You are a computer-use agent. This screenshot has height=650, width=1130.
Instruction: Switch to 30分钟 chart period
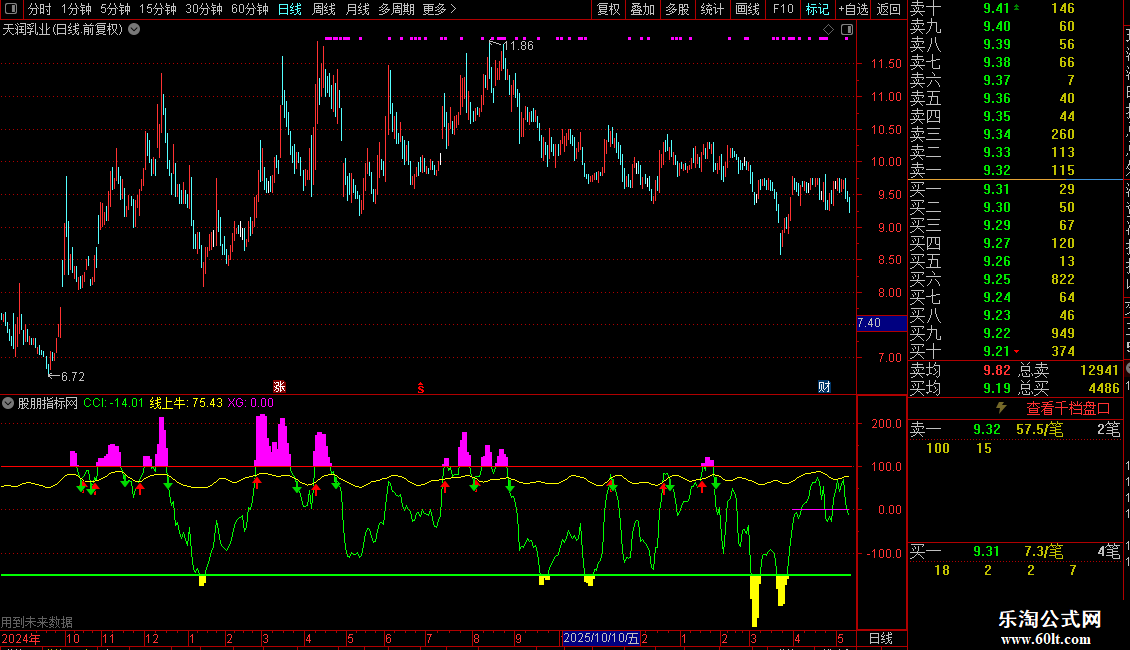tap(204, 9)
